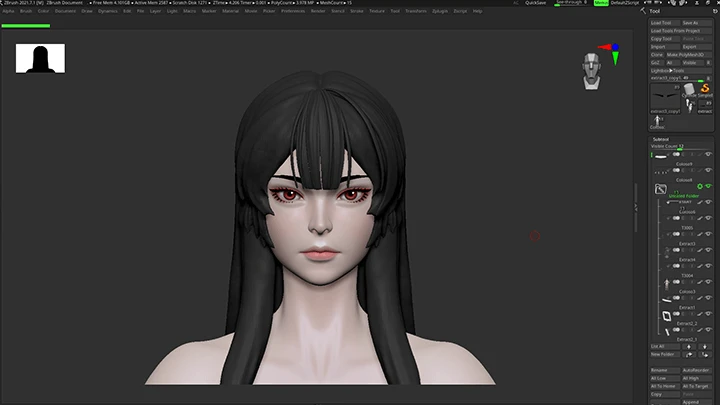Select the SimpleBrush tool icon
The height and width of the screenshot is (405, 720).
[x=705, y=90]
